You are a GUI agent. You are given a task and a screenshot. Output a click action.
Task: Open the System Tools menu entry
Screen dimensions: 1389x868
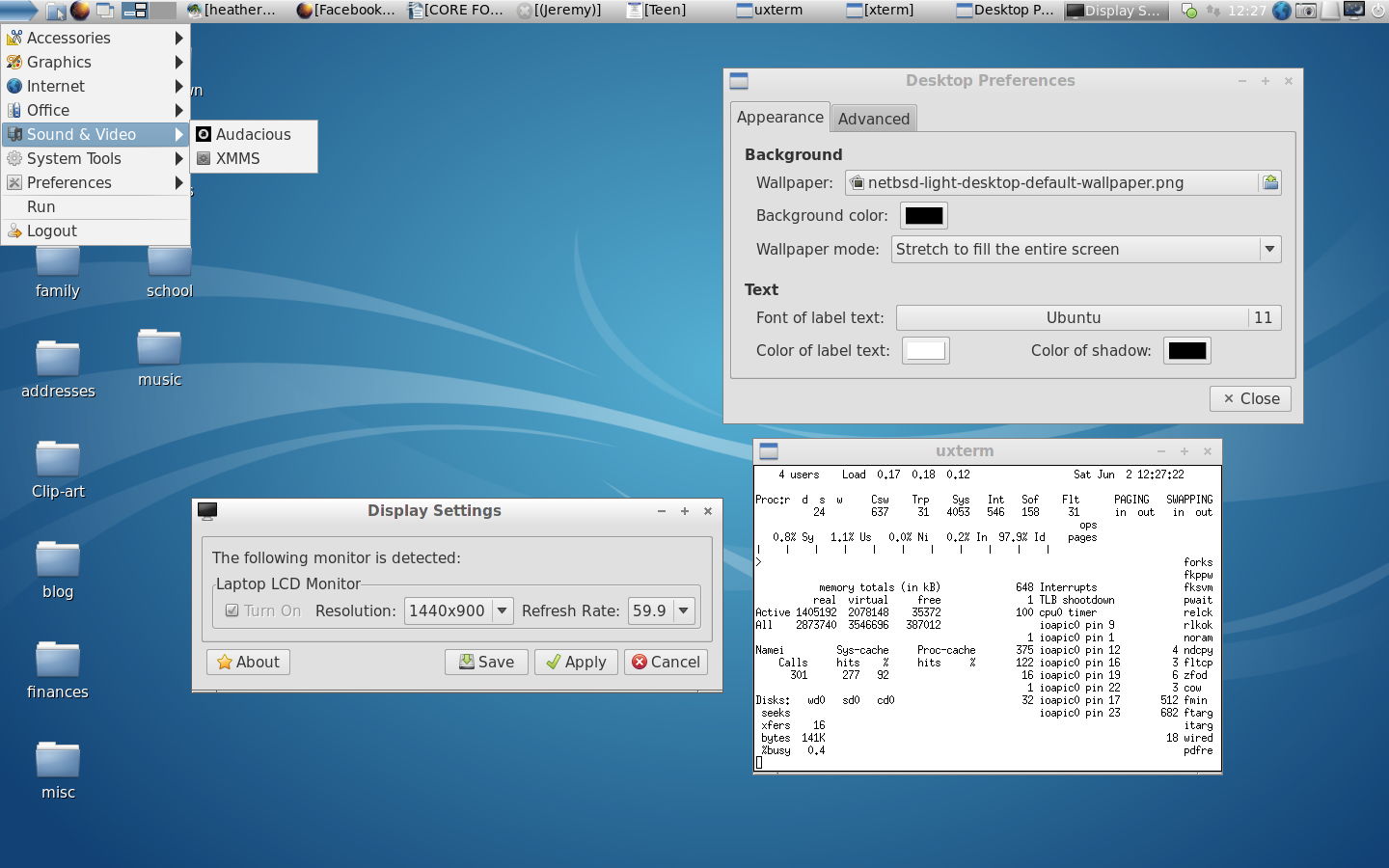pyautogui.click(x=73, y=158)
